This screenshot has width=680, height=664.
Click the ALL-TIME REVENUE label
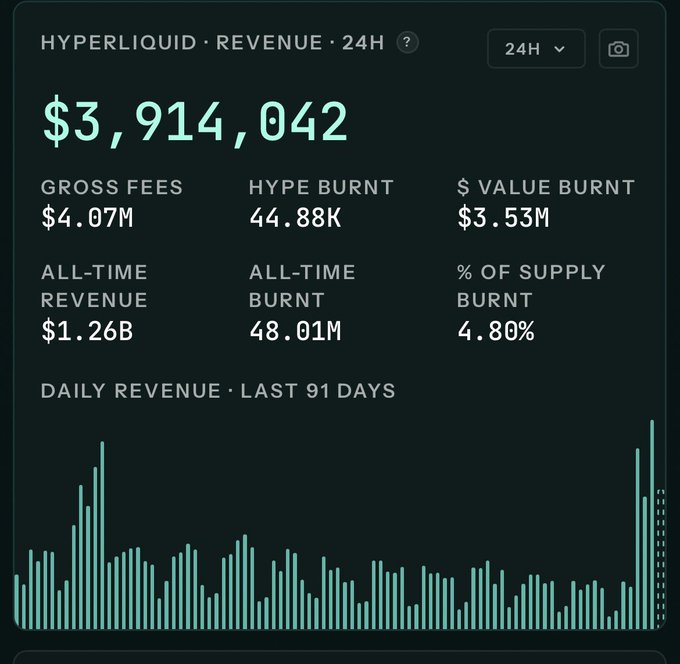pyautogui.click(x=95, y=286)
